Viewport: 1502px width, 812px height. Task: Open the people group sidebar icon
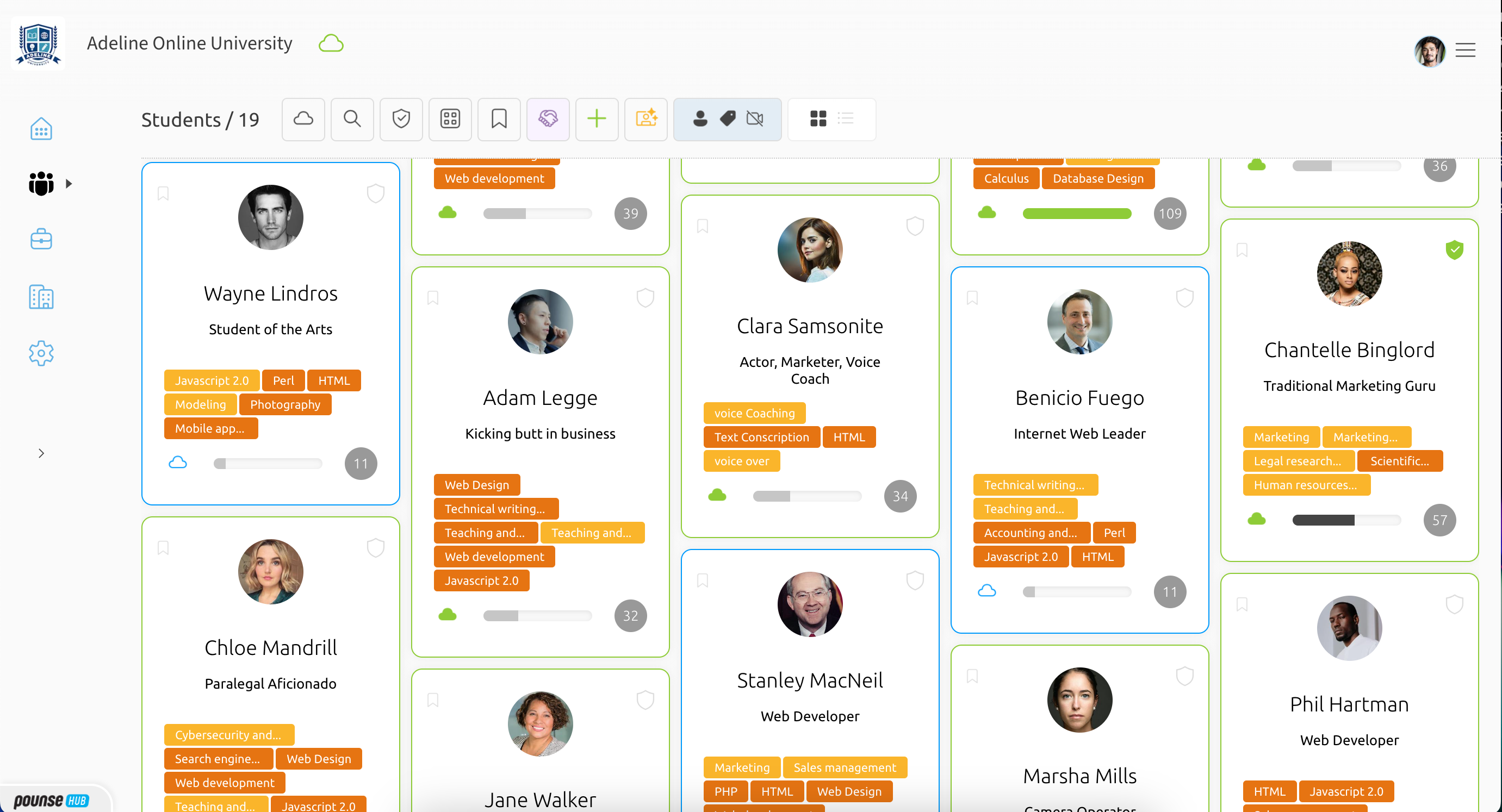(41, 184)
